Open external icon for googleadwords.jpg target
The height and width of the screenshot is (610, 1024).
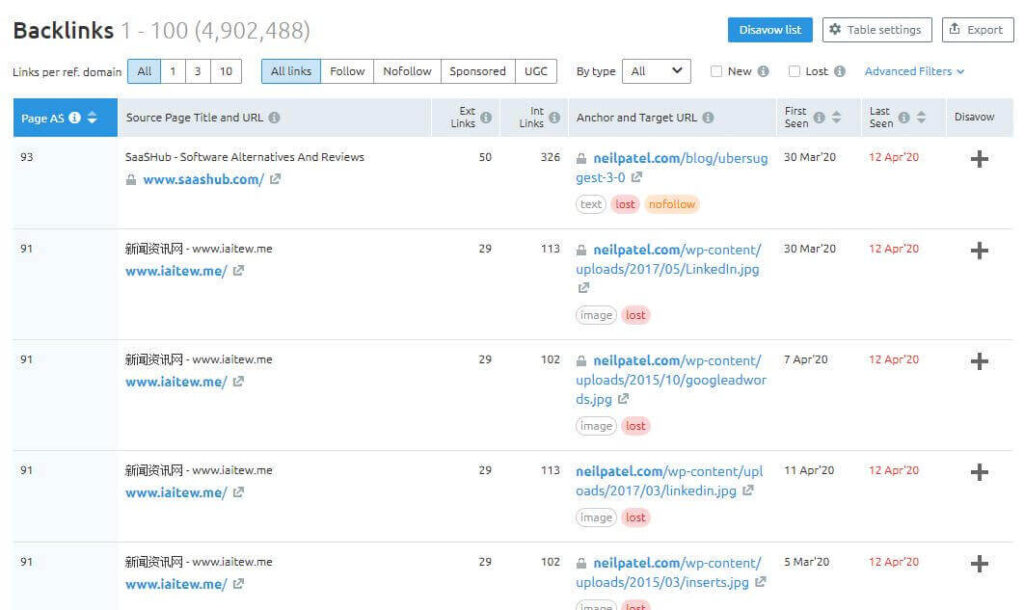(x=624, y=398)
